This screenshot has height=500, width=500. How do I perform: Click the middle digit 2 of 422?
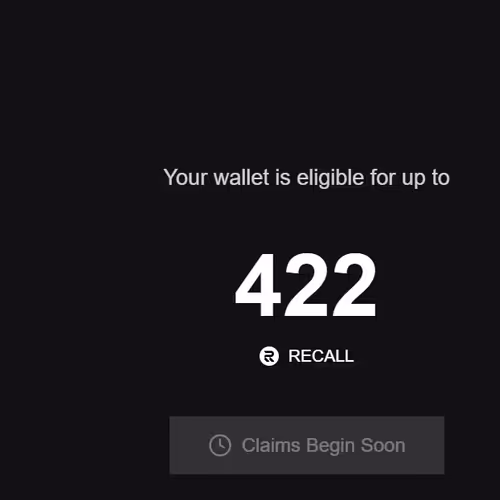click(306, 284)
